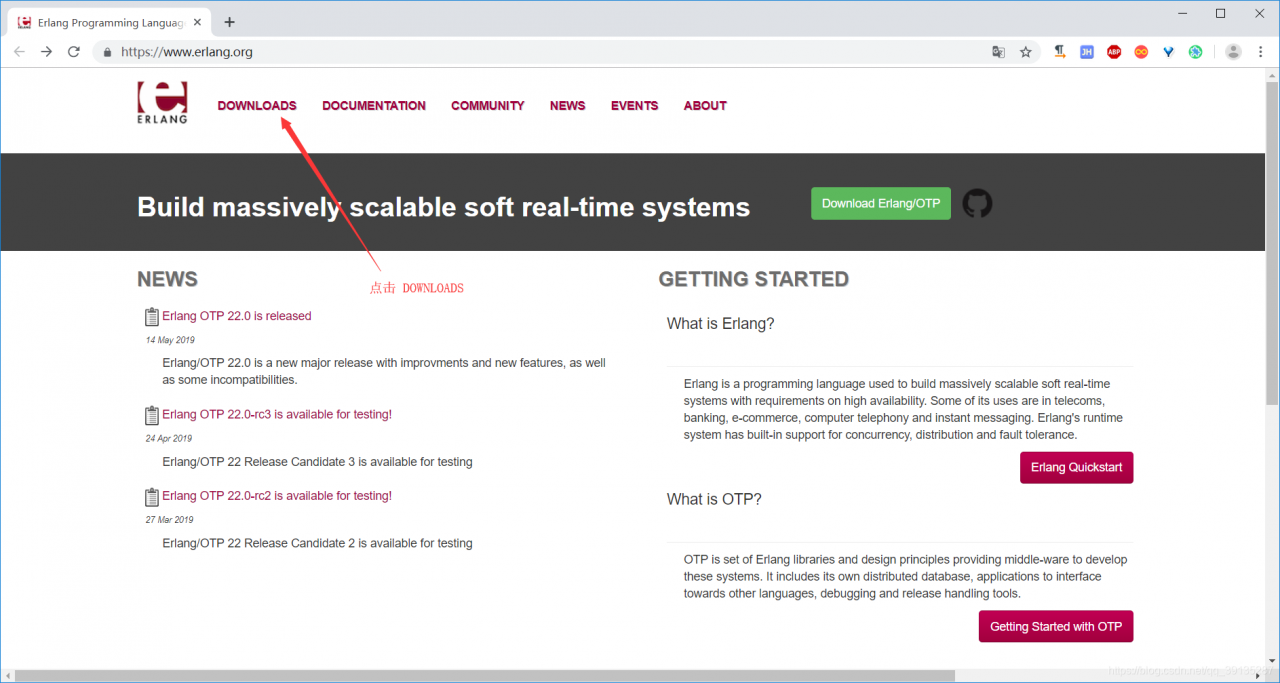
Task: Click 'Release Candidate 3 is available' description
Action: click(x=317, y=462)
